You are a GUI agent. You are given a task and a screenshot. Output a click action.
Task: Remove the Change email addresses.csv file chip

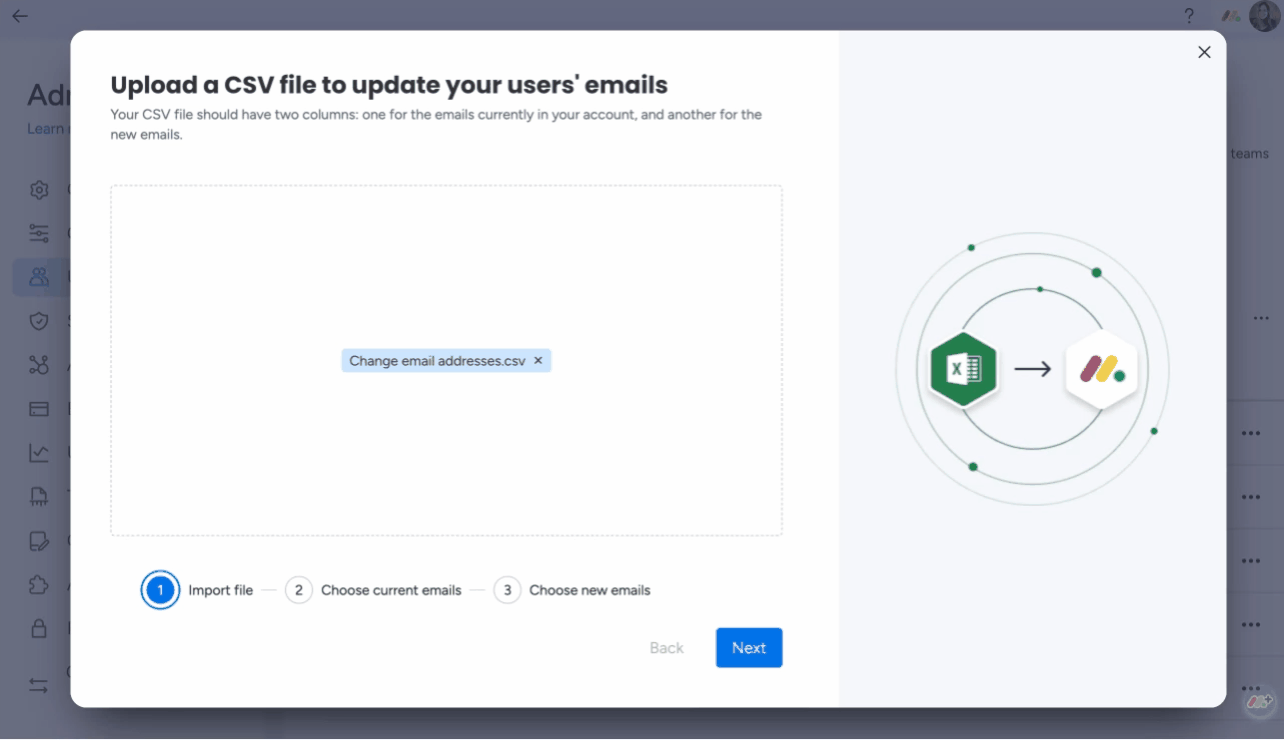click(x=538, y=361)
